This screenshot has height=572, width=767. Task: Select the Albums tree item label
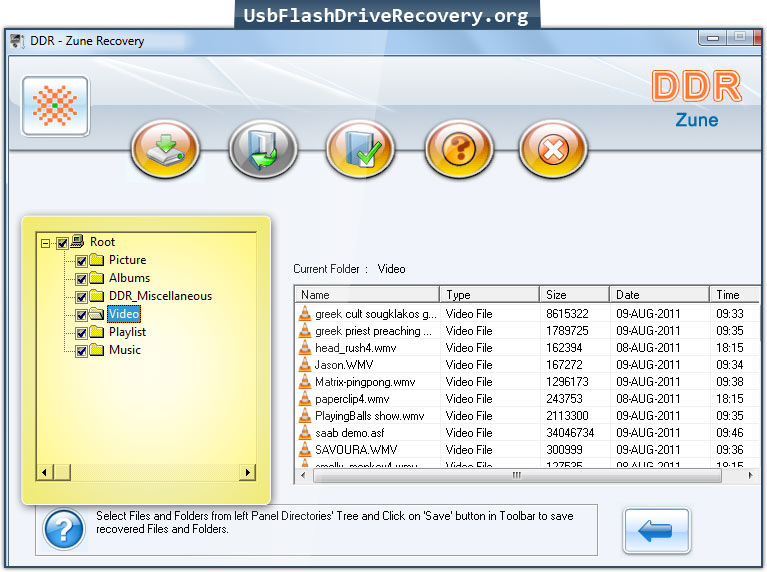pos(129,278)
